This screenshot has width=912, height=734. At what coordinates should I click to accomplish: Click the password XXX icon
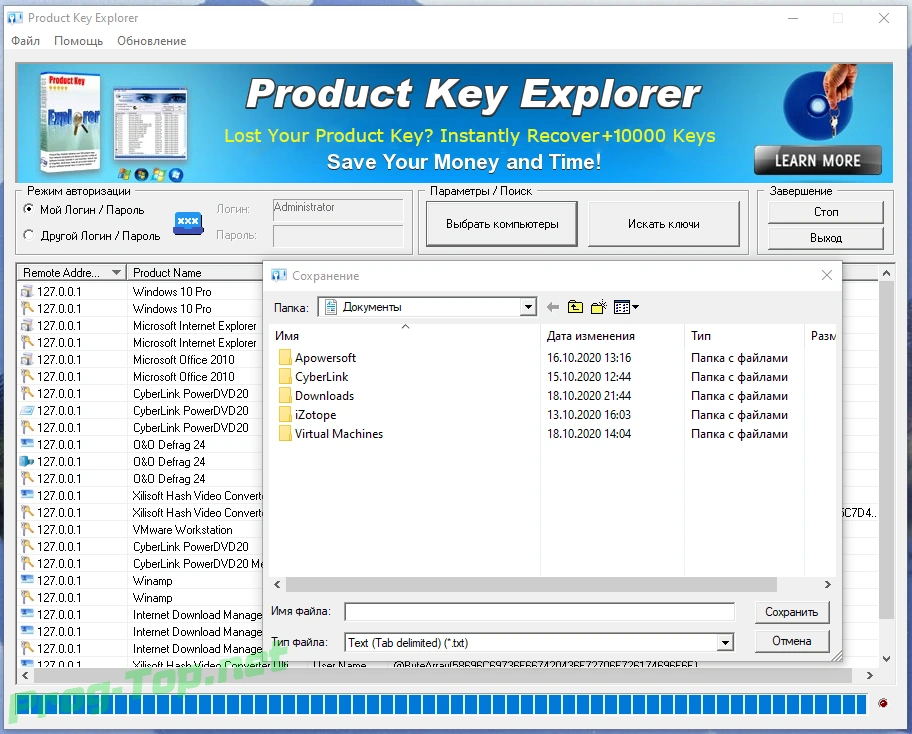click(188, 223)
